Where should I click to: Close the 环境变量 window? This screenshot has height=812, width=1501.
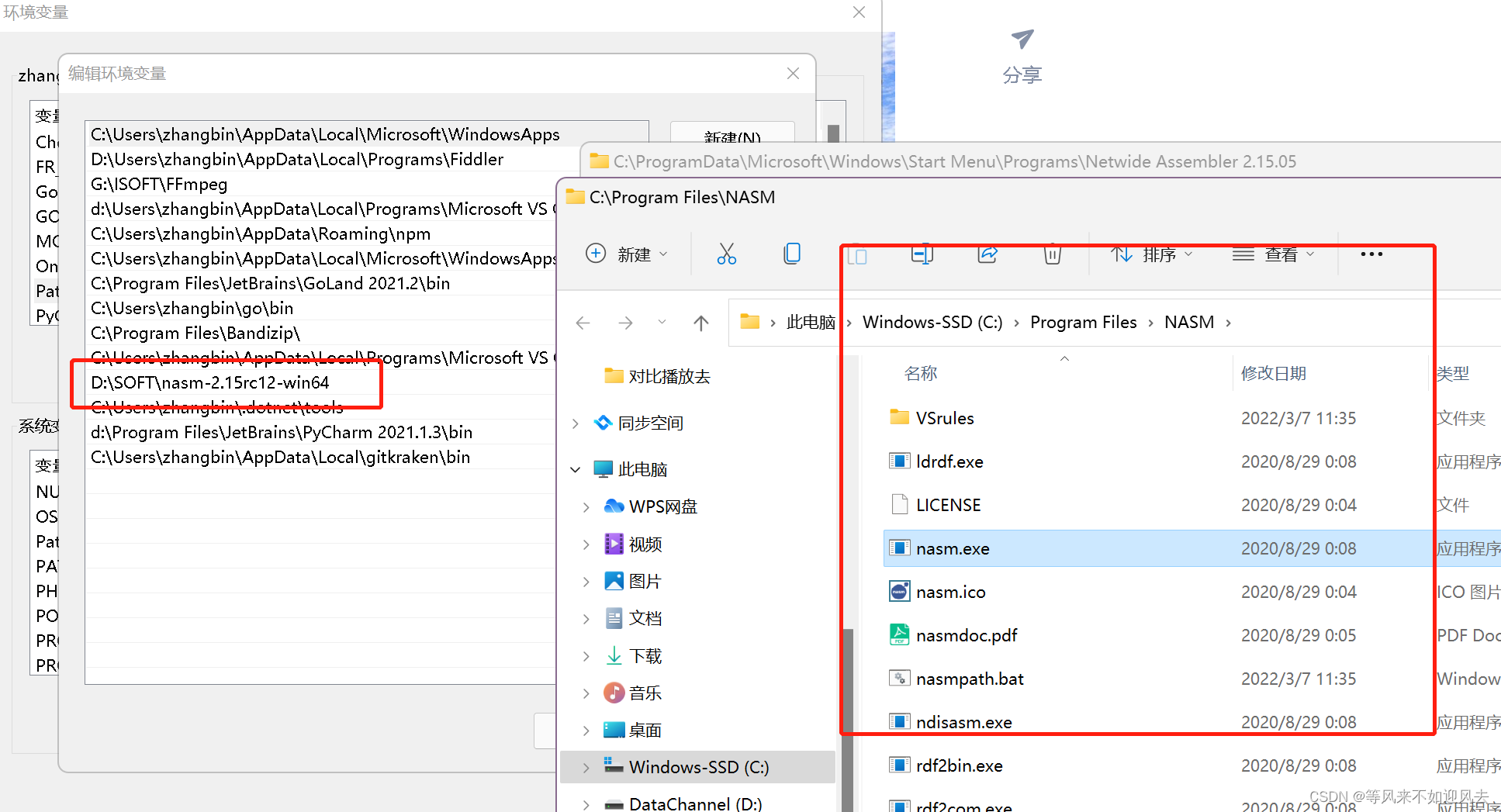point(859,12)
